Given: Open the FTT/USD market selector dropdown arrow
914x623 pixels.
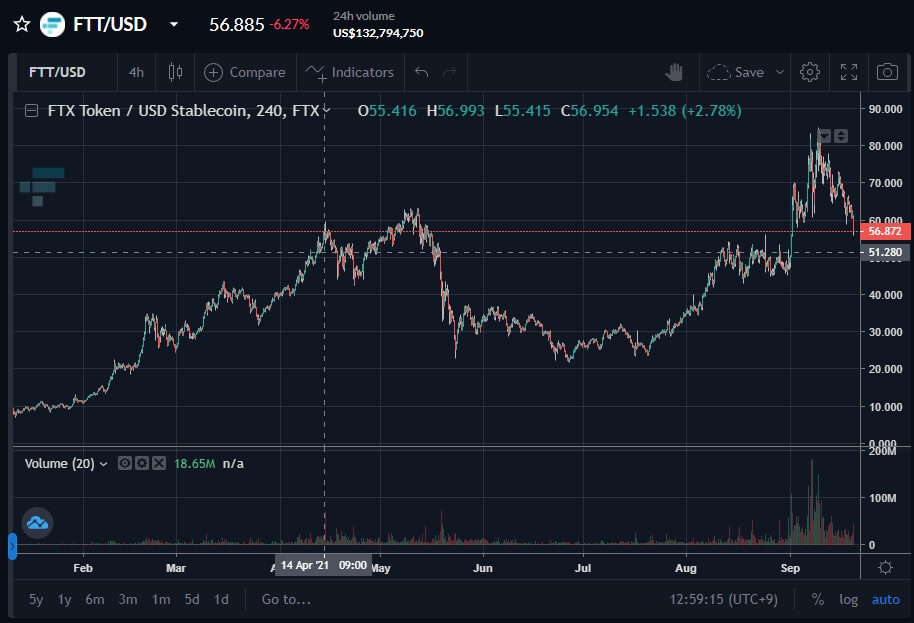Looking at the screenshot, I should [x=174, y=24].
